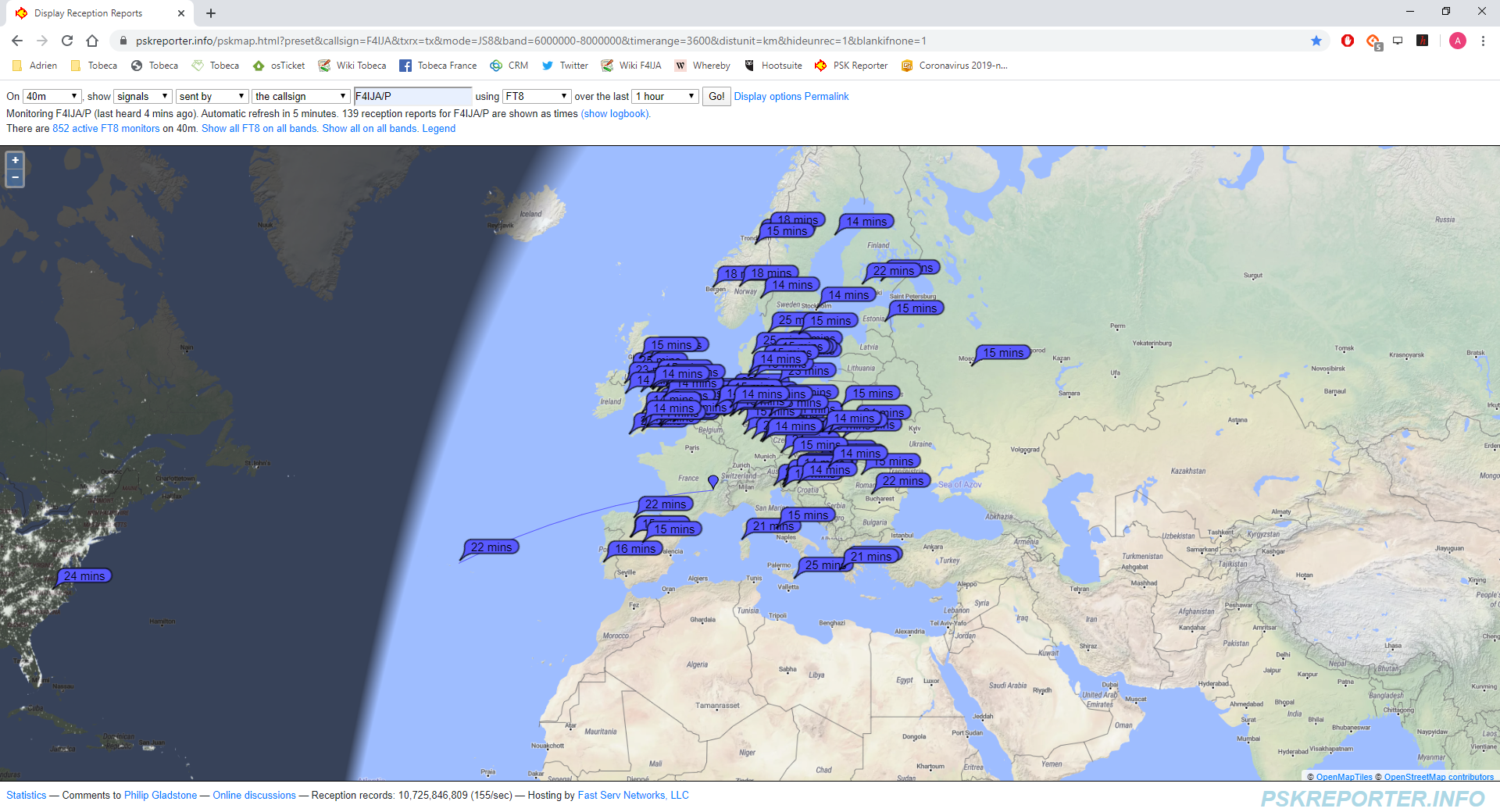Screen dimensions: 1500x812
Task: Go to browser home page
Action: tap(92, 41)
